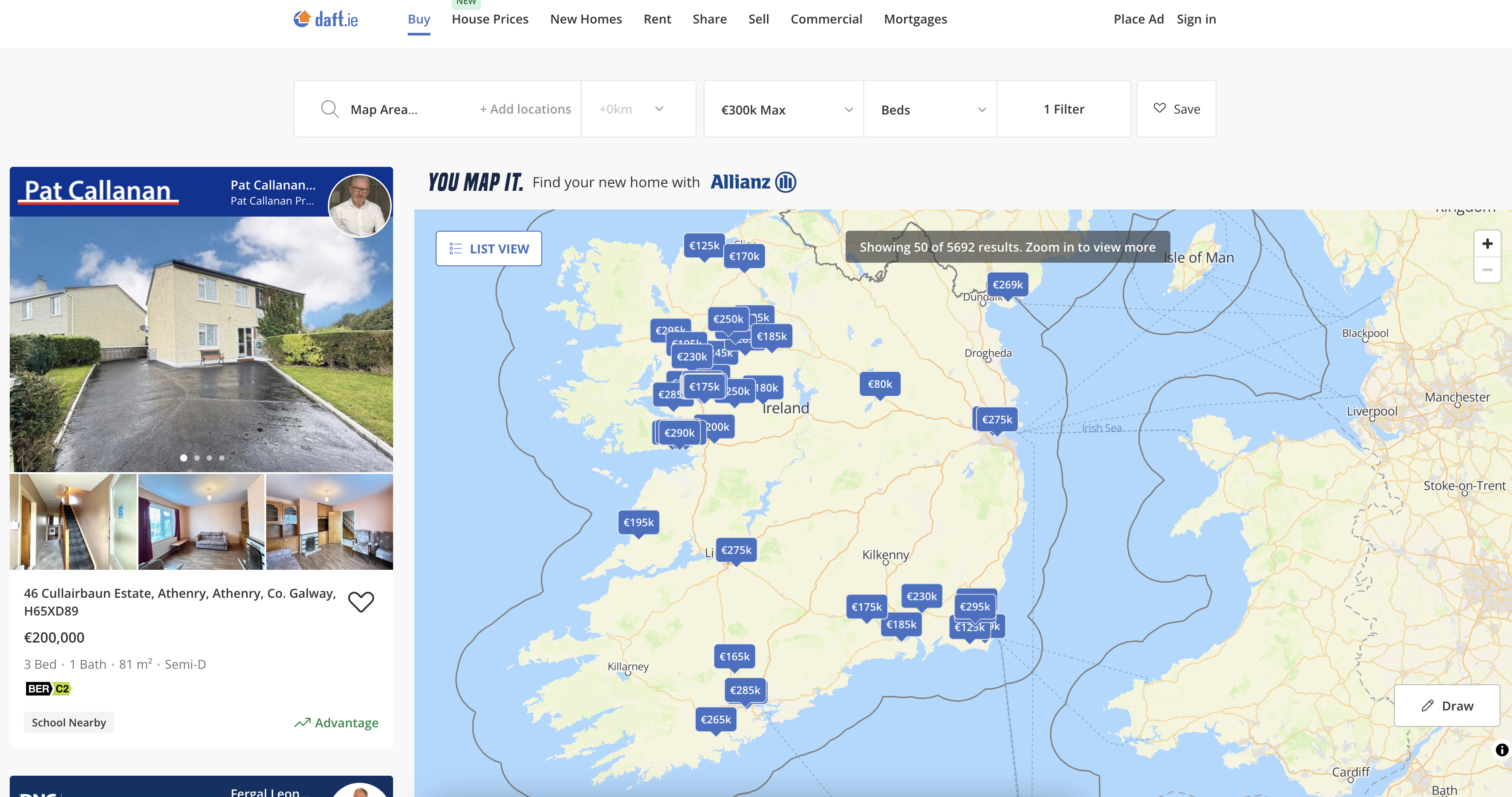Toggle Save search heart button
This screenshot has height=797, width=1512.
coord(1176,109)
